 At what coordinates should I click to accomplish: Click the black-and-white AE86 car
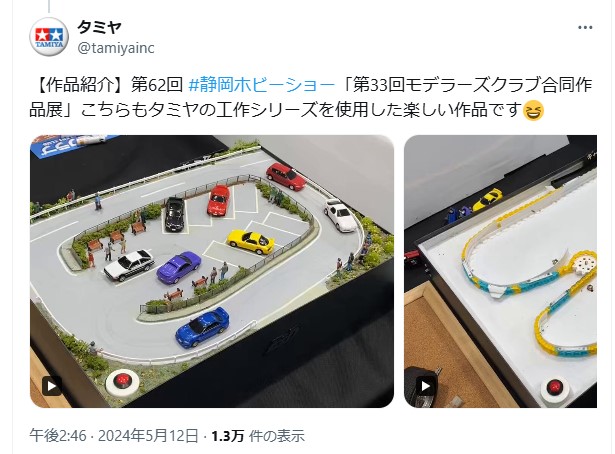(x=129, y=264)
